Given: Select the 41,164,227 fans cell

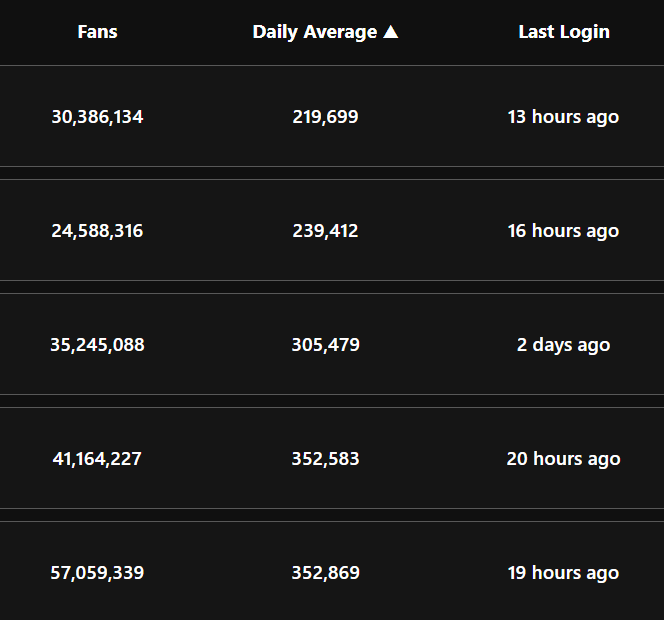Looking at the screenshot, I should click(x=97, y=459).
